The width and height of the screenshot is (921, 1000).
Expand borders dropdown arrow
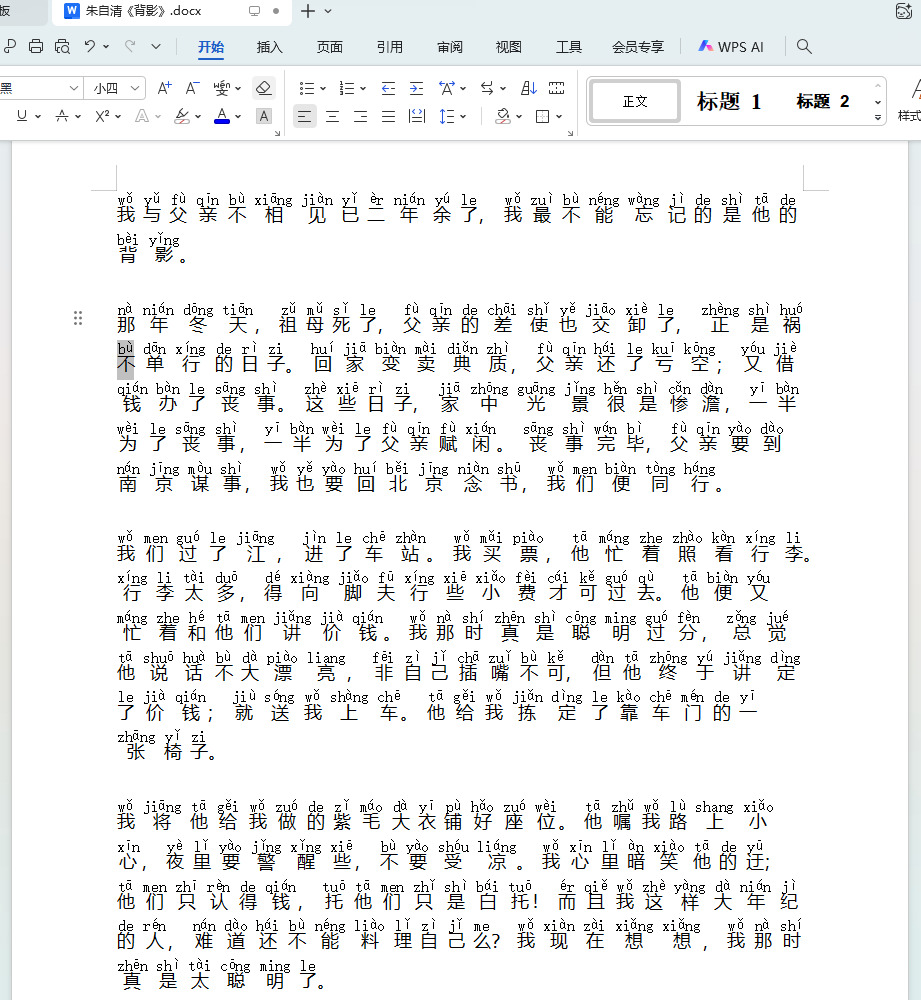pos(559,117)
